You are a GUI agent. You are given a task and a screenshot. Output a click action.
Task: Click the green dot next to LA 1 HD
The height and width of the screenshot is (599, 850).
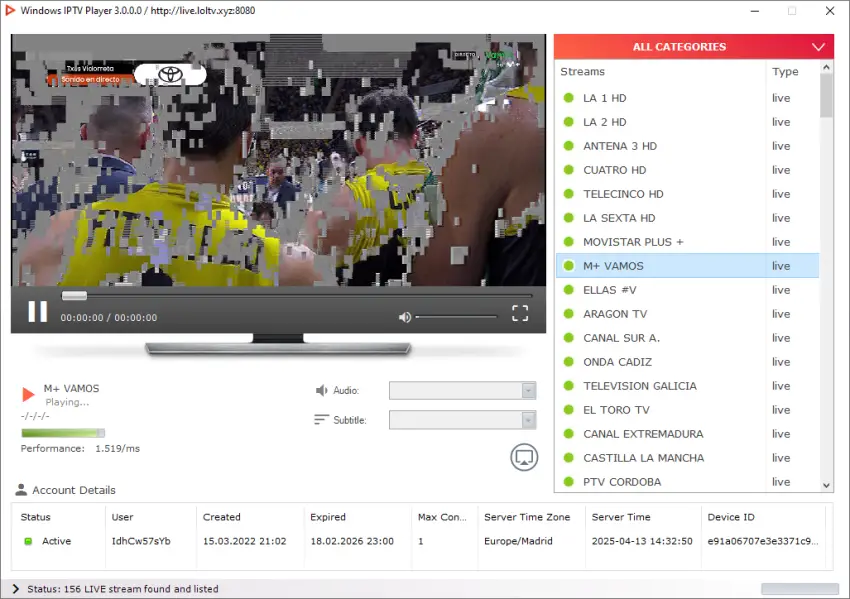pyautogui.click(x=569, y=98)
